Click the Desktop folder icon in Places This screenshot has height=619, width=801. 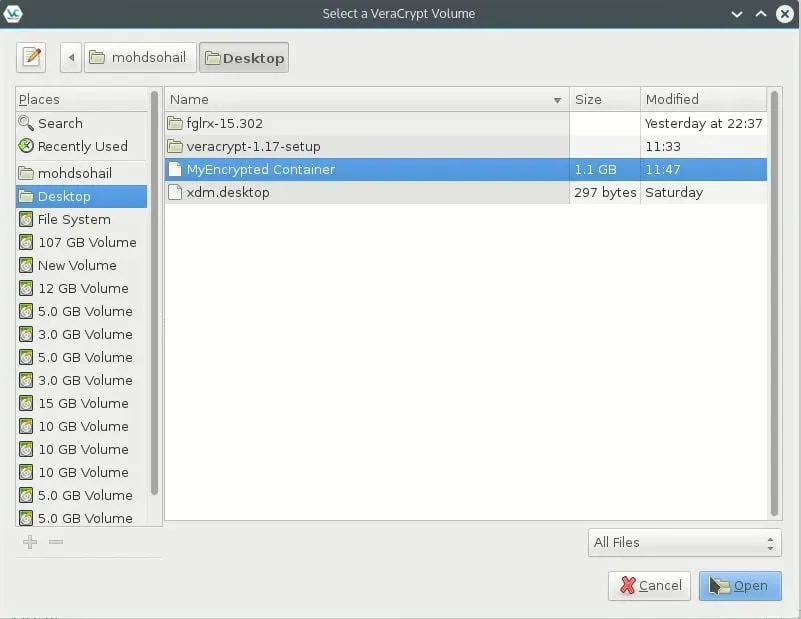click(x=26, y=196)
